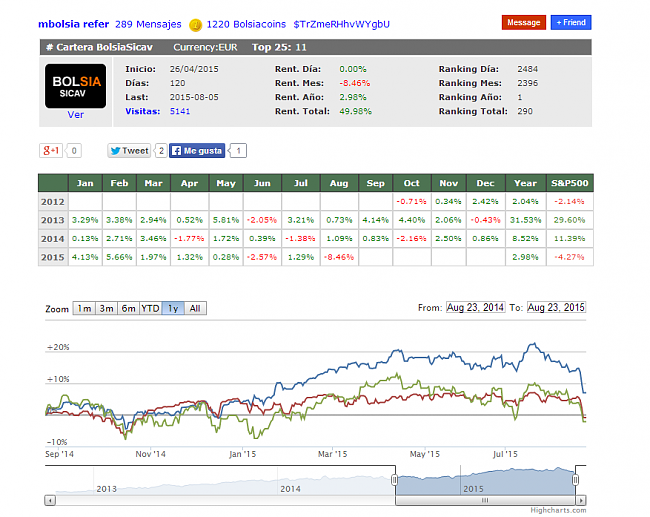
Task: Open the mbolsia refer profile link
Action: pyautogui.click(x=73, y=24)
